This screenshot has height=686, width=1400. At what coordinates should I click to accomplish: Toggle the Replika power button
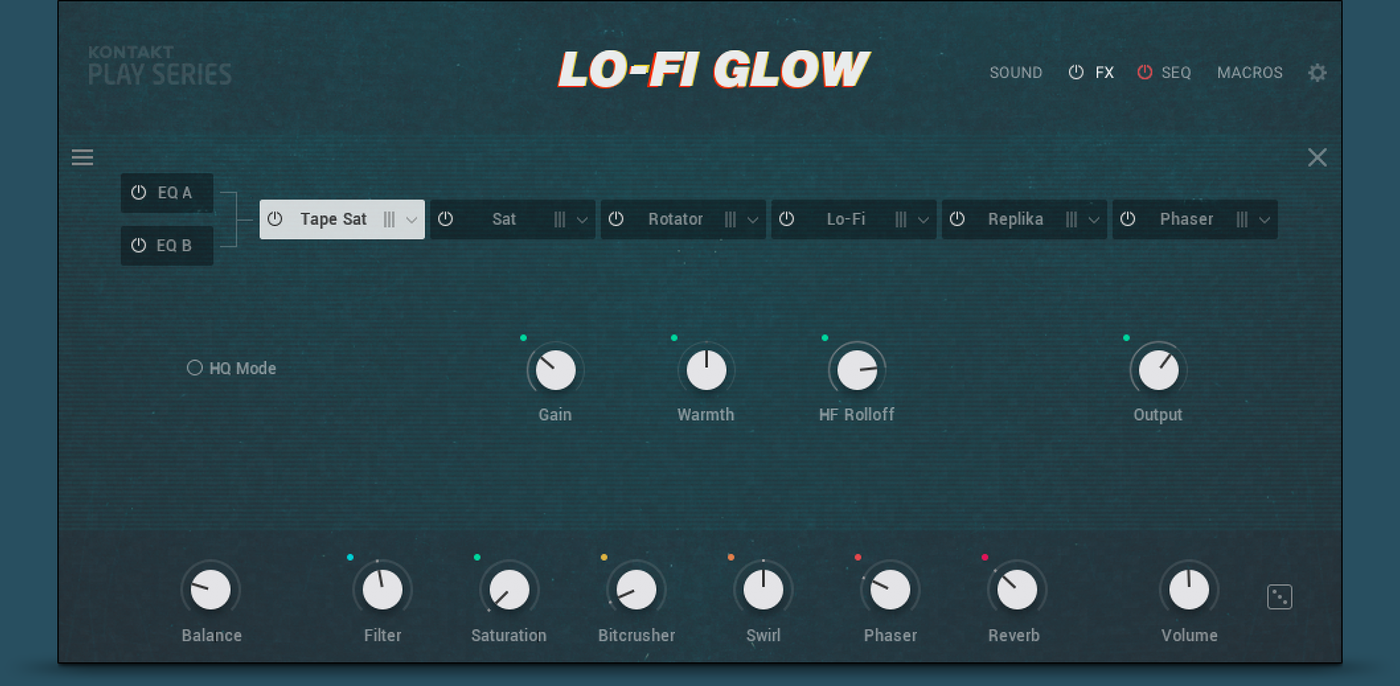click(957, 219)
